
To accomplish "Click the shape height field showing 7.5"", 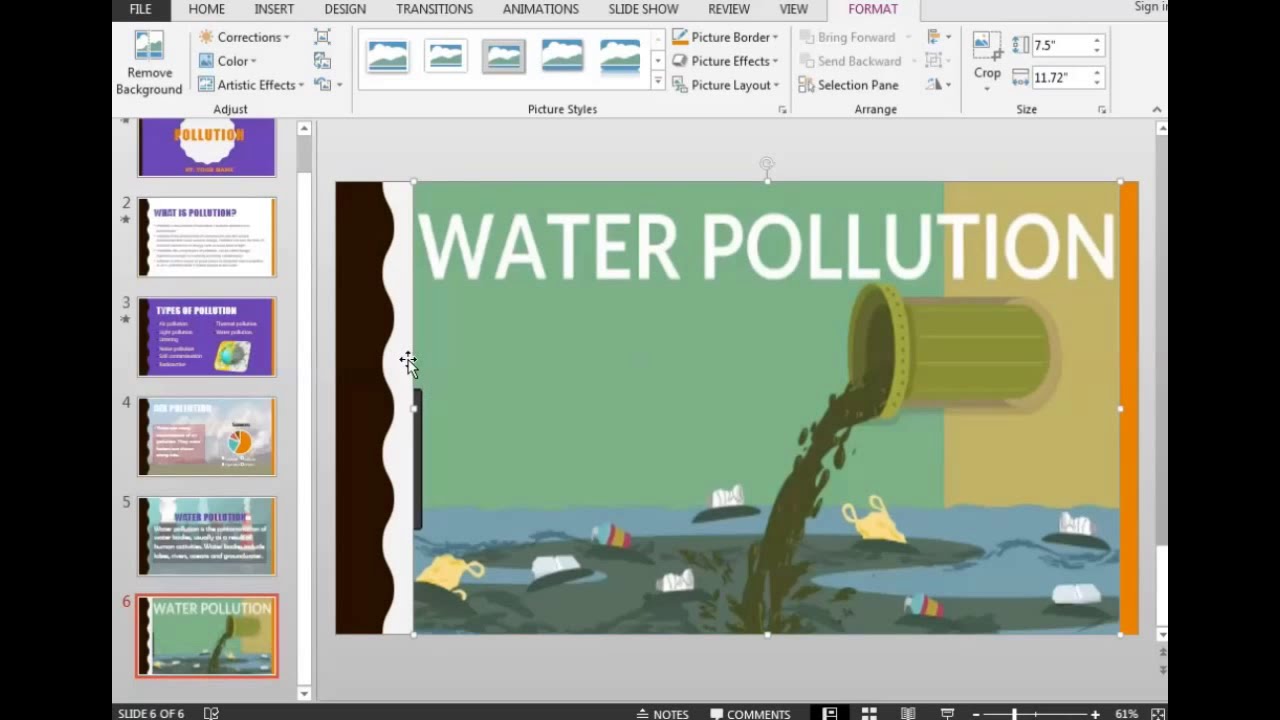I will click(1060, 45).
